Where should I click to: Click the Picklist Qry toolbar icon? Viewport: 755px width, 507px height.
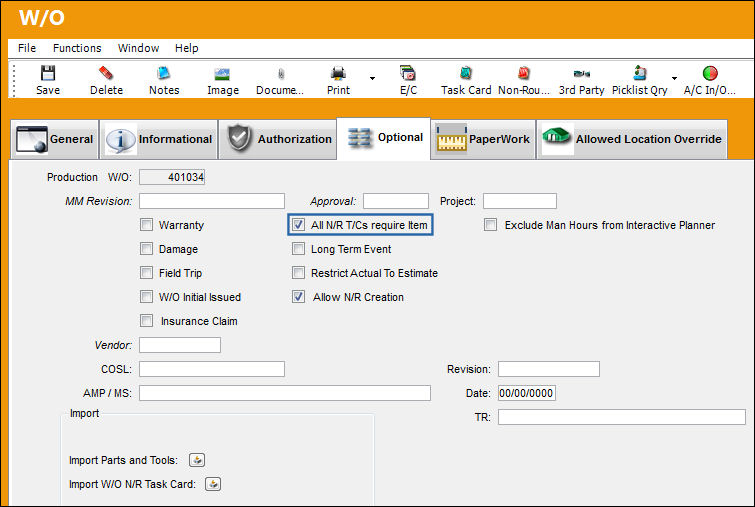639,73
